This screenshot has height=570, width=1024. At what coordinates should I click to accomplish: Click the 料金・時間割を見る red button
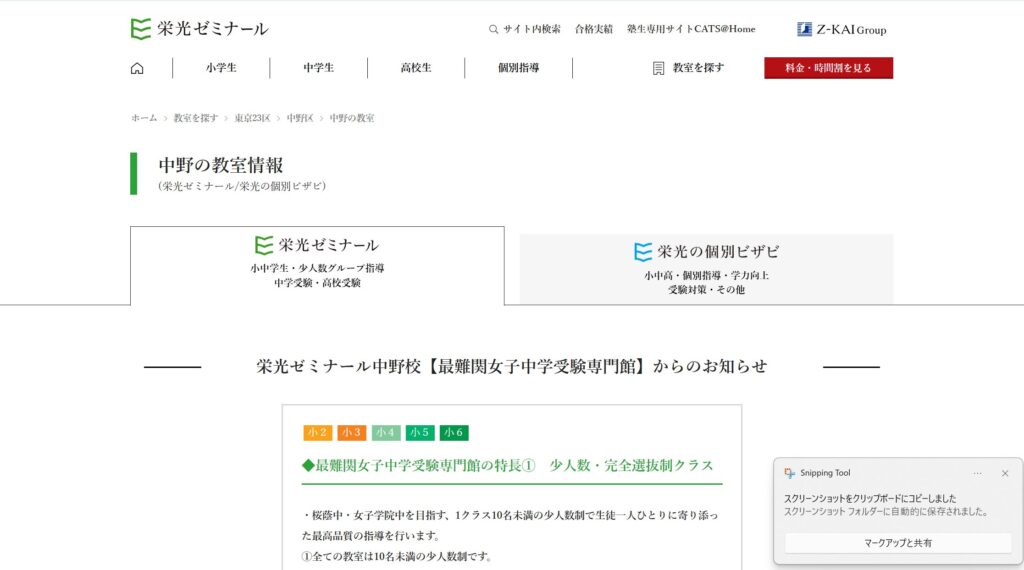tap(828, 68)
